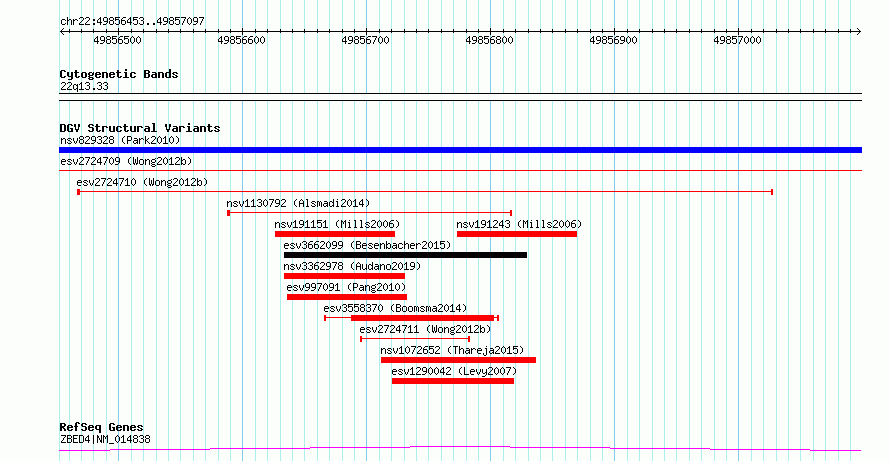Image resolution: width=890 pixels, height=461 pixels.
Task: Click the RefSeq Genes track title
Action: pos(102,428)
